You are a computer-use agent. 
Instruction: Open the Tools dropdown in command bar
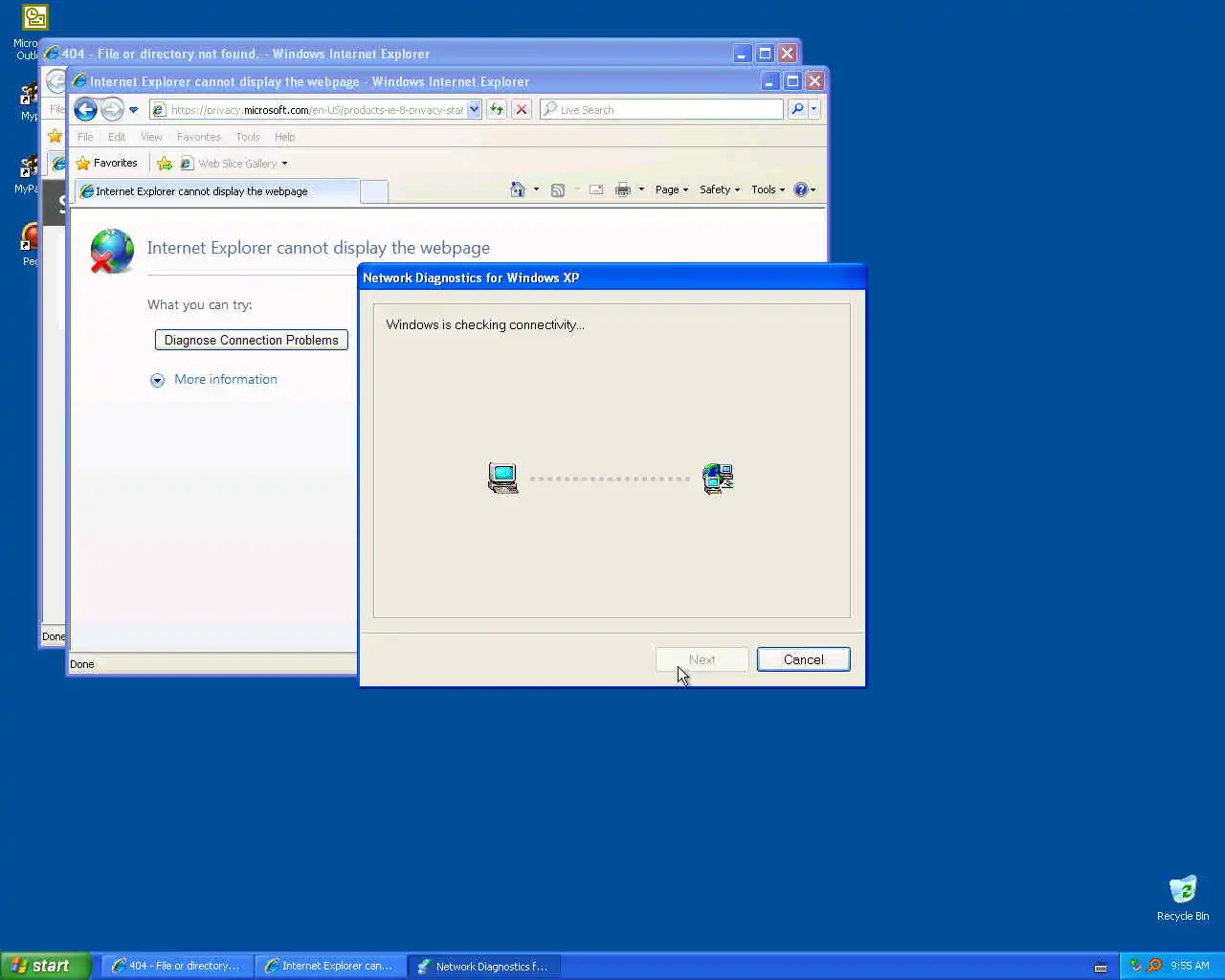768,189
